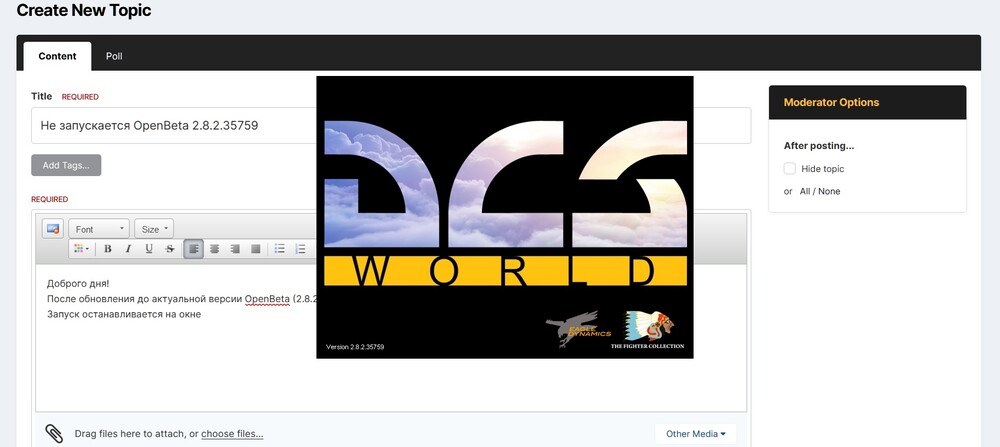
Task: Open the text color palette dropdown
Action: 82,249
